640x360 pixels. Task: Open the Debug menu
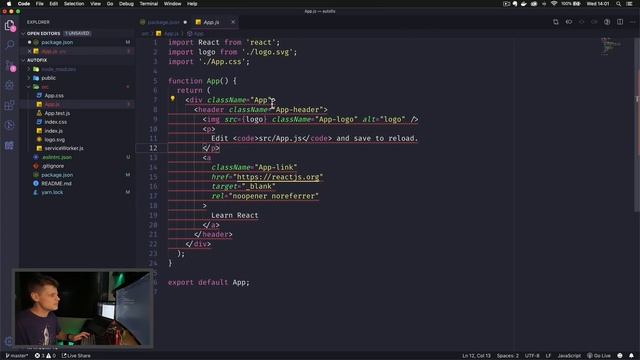click(x=126, y=4)
